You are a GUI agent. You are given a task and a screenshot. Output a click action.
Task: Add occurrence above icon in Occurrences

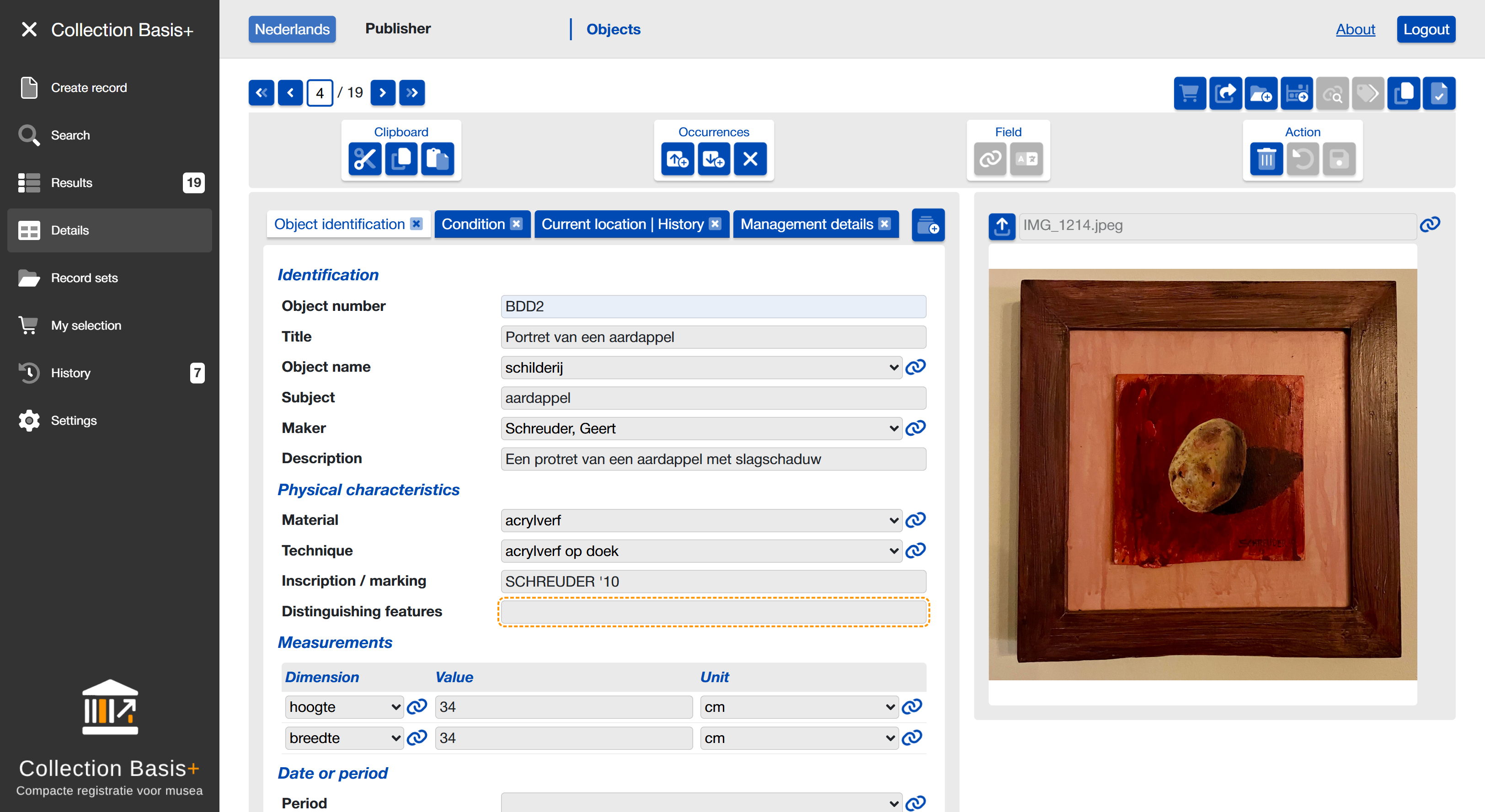678,159
